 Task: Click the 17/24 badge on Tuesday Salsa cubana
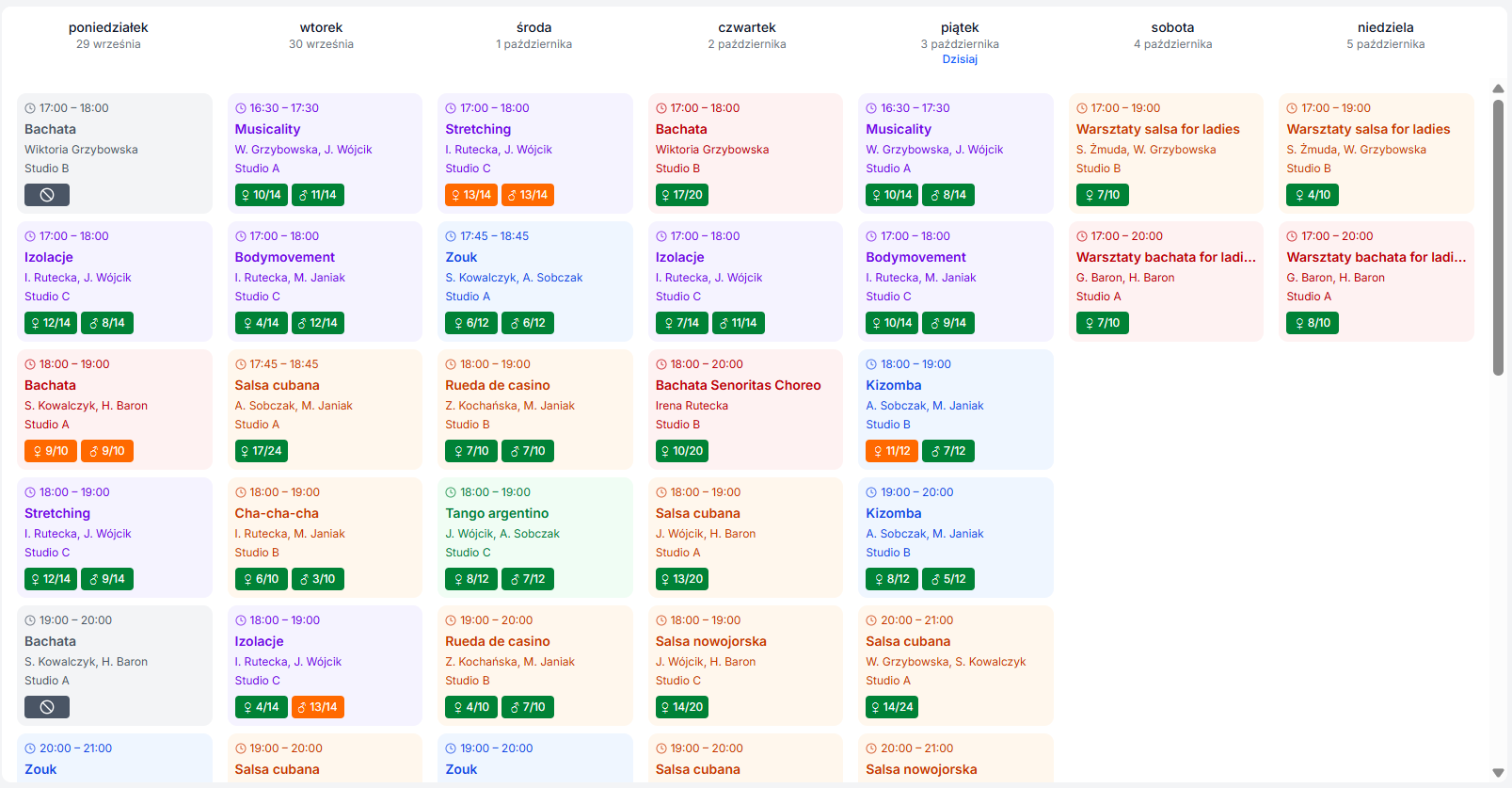coord(261,451)
